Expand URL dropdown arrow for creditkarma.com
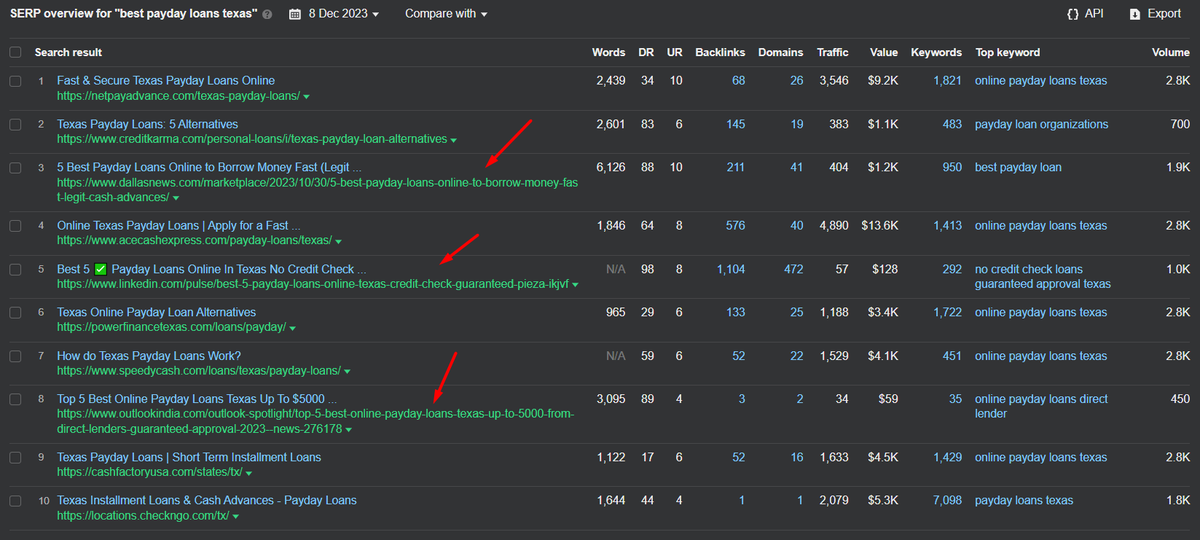 [454, 141]
